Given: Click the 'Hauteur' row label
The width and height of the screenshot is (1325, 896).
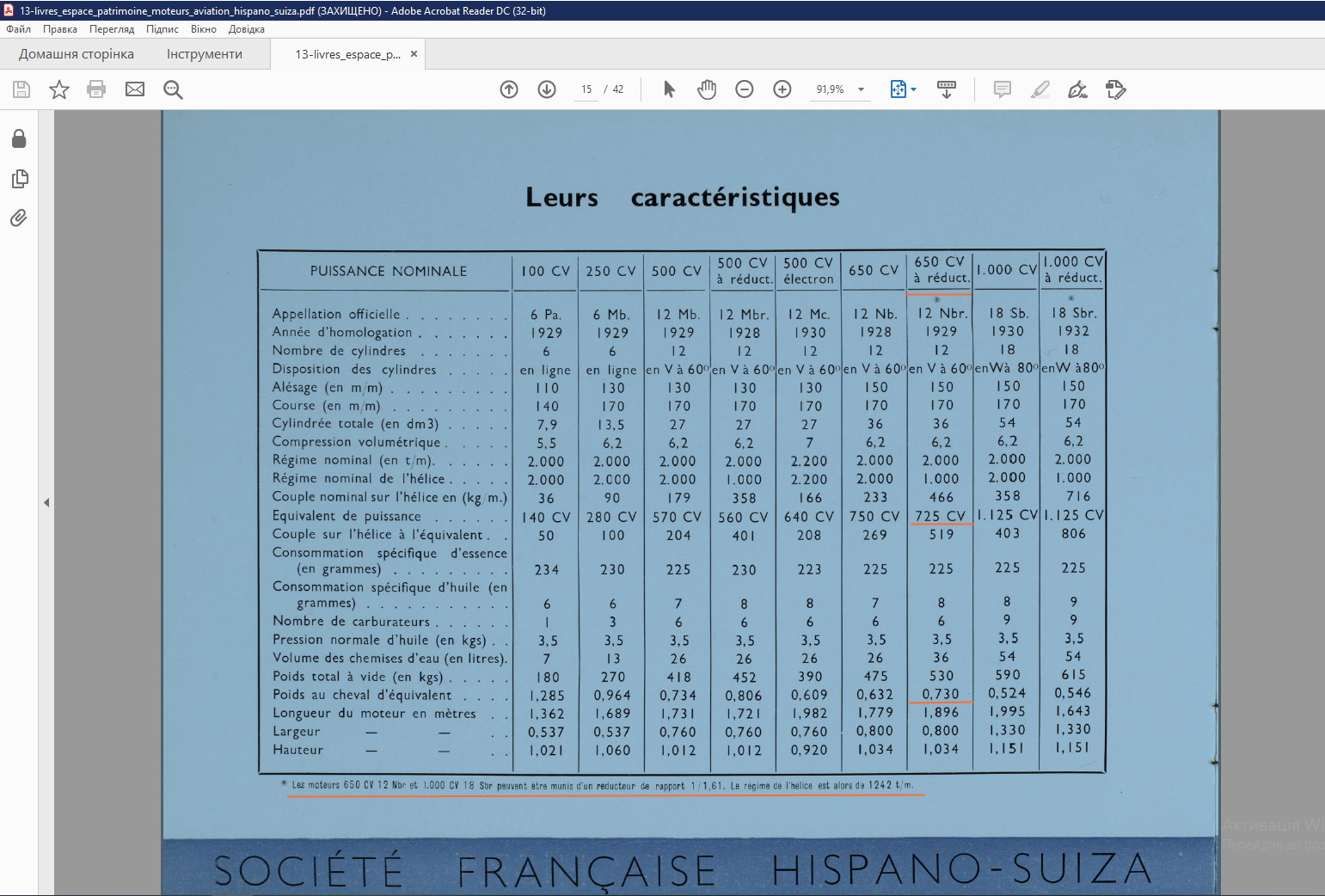Looking at the screenshot, I should pos(298,750).
